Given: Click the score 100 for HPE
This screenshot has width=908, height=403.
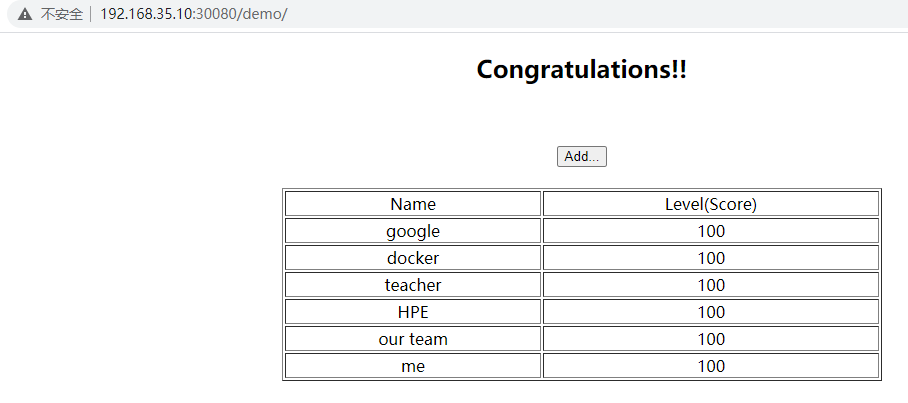Looking at the screenshot, I should click(x=710, y=312).
